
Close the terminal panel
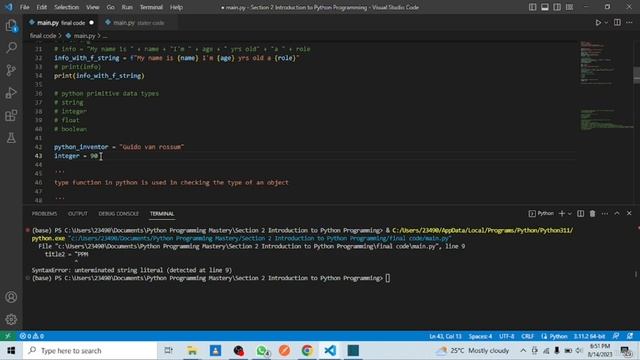click(x=629, y=213)
